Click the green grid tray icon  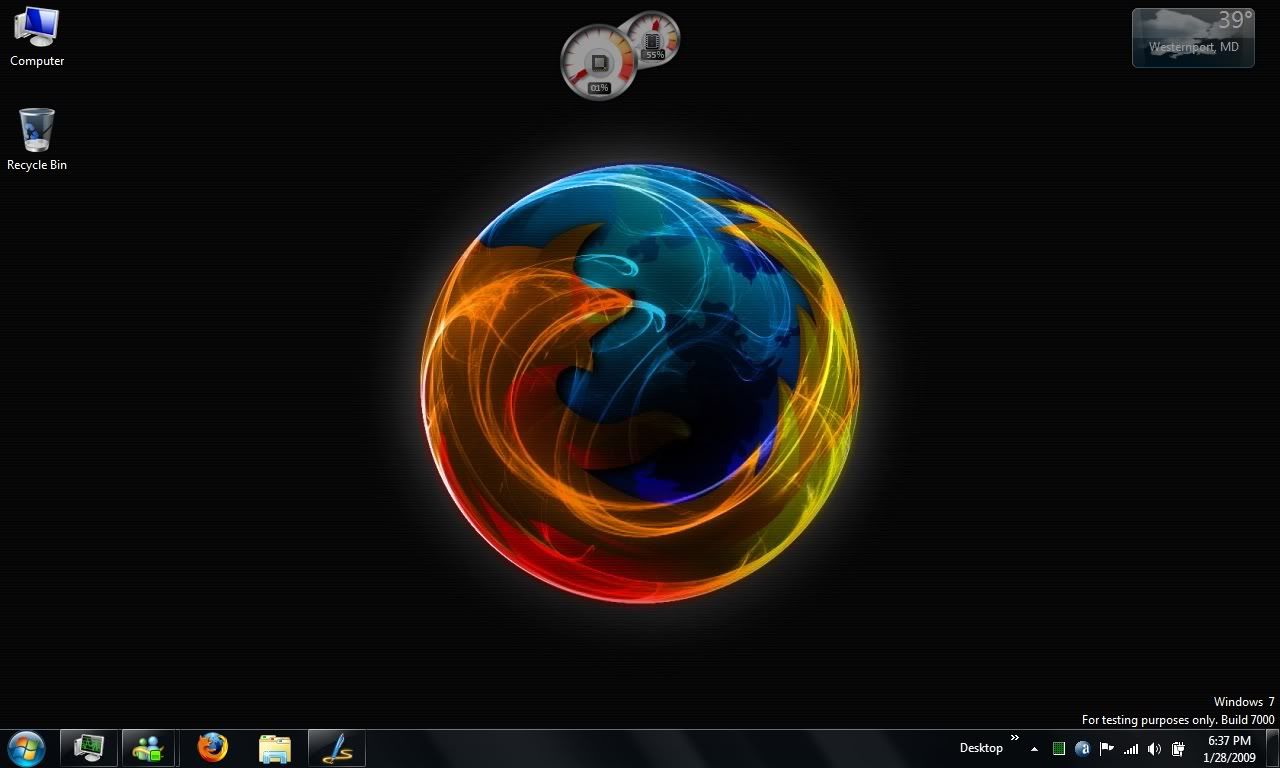(1059, 749)
